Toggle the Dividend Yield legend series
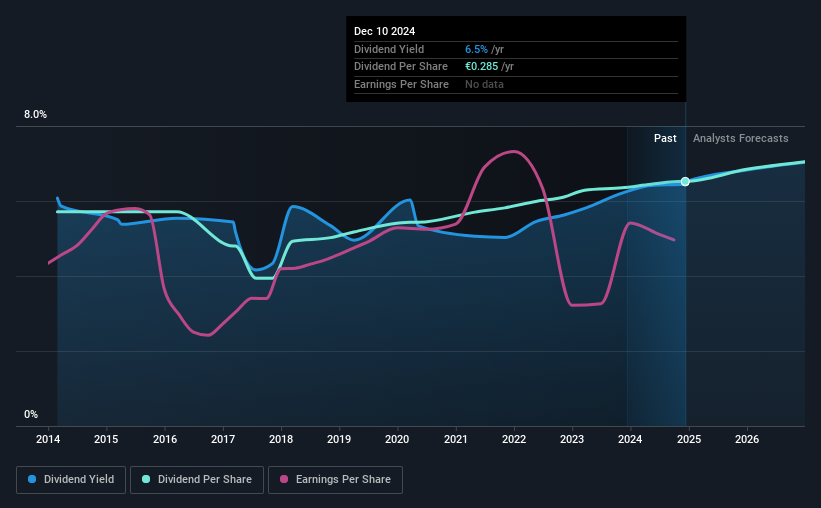Image resolution: width=821 pixels, height=508 pixels. 71,480
